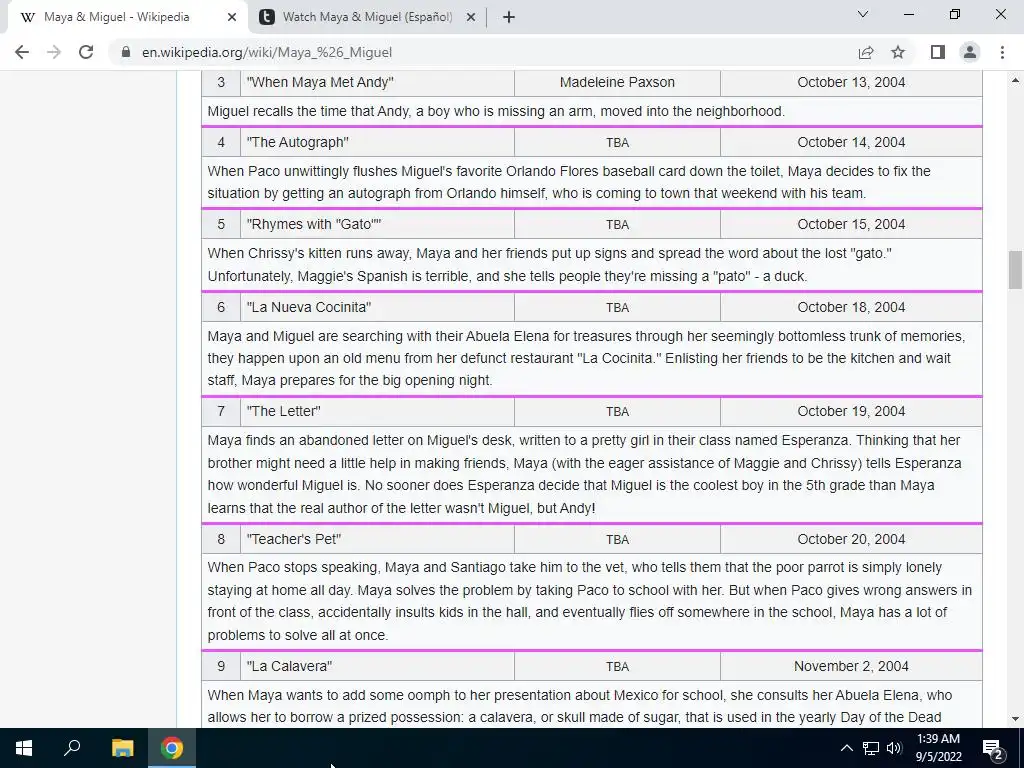
Task: Show hidden system tray icons
Action: coord(846,748)
